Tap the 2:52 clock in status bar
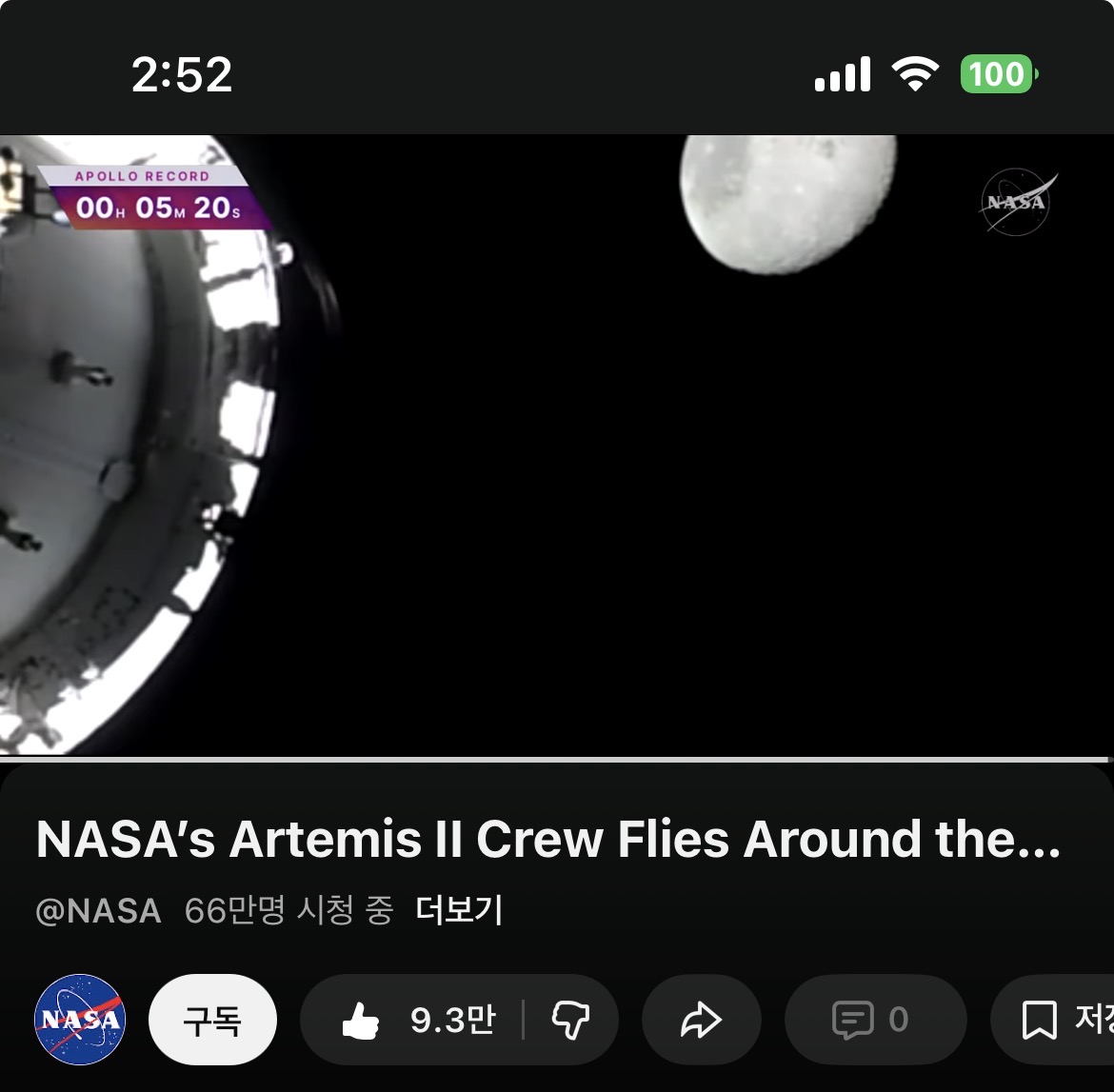Viewport: 1114px width, 1092px height. tap(182, 74)
